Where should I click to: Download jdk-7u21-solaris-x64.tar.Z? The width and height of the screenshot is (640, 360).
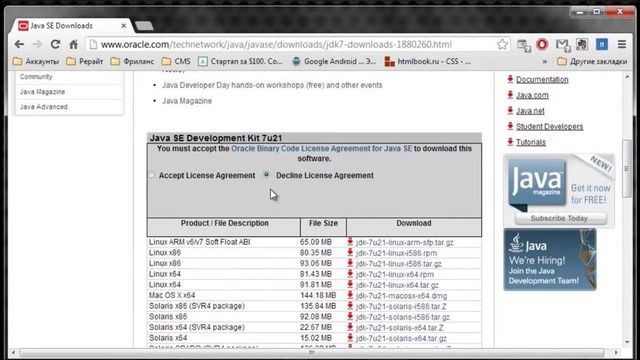coord(400,327)
